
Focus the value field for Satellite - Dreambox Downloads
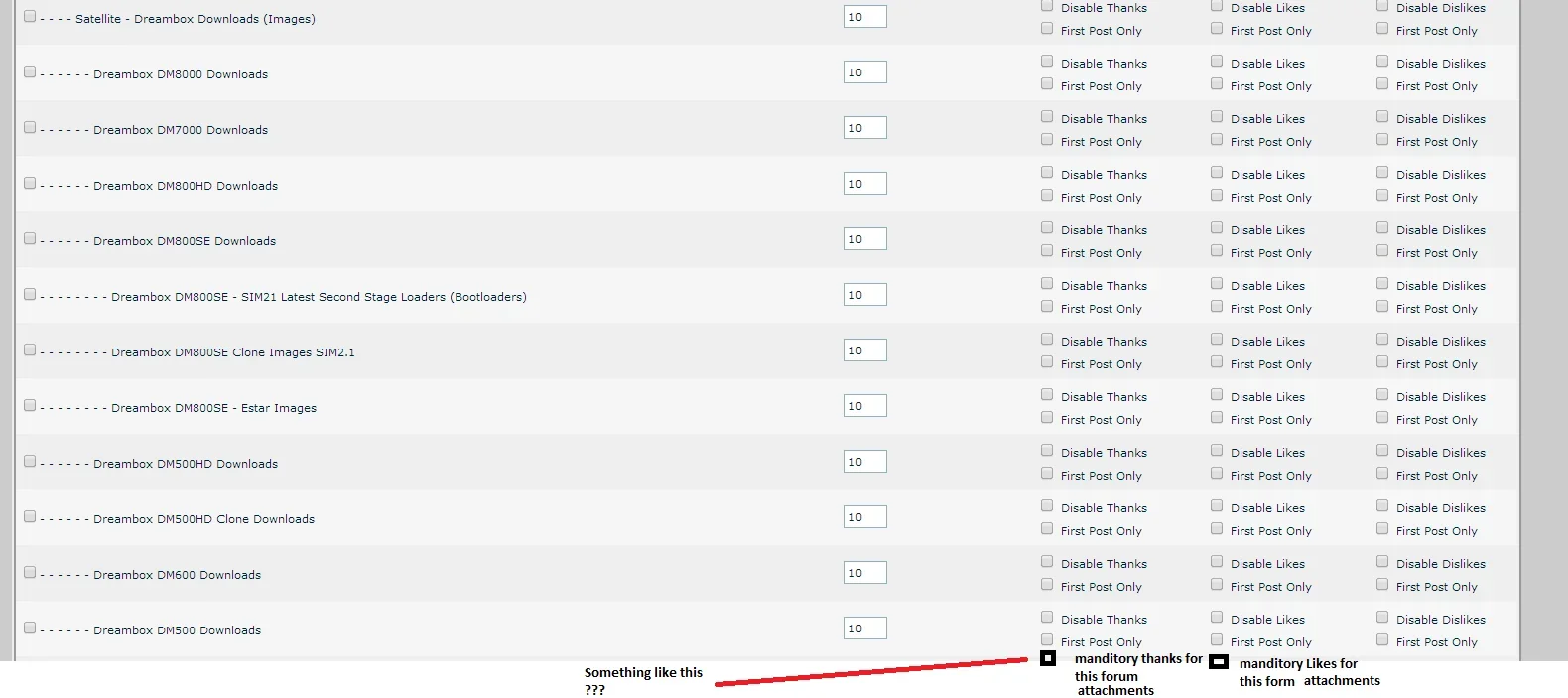coord(864,17)
